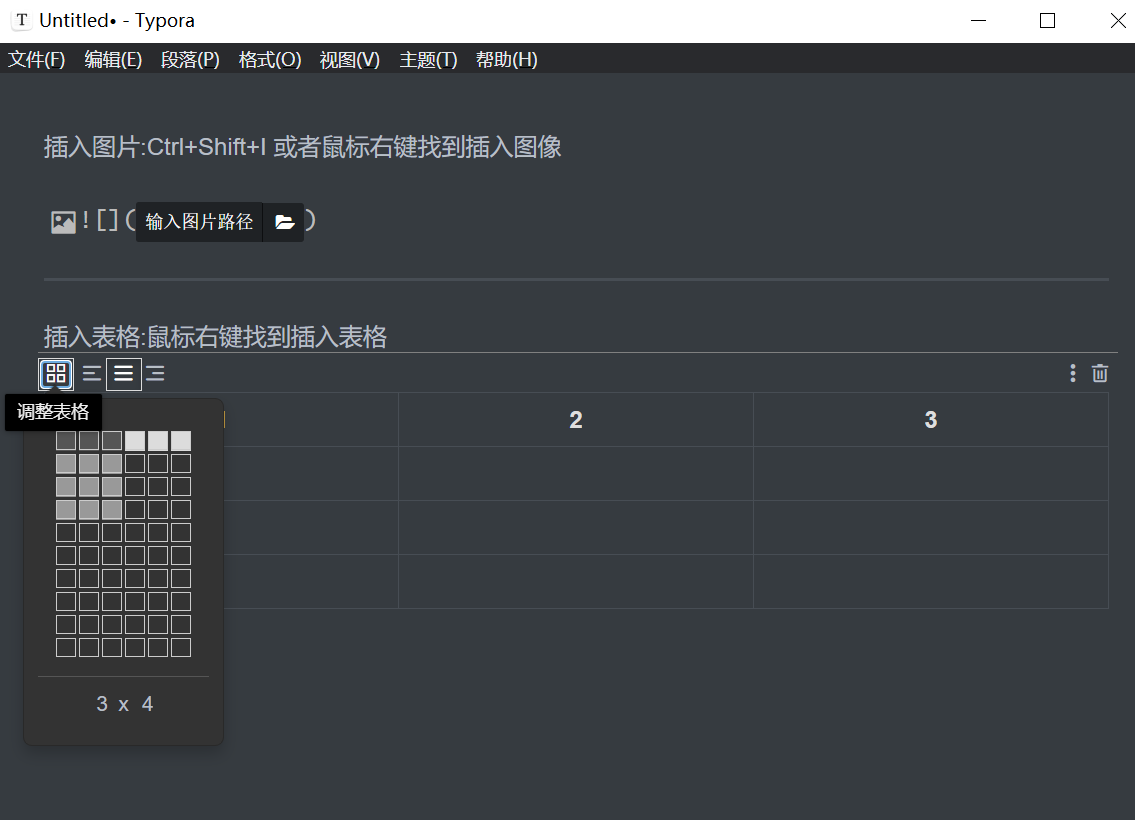Minimize the Typora window
1135x820 pixels.
[979, 20]
